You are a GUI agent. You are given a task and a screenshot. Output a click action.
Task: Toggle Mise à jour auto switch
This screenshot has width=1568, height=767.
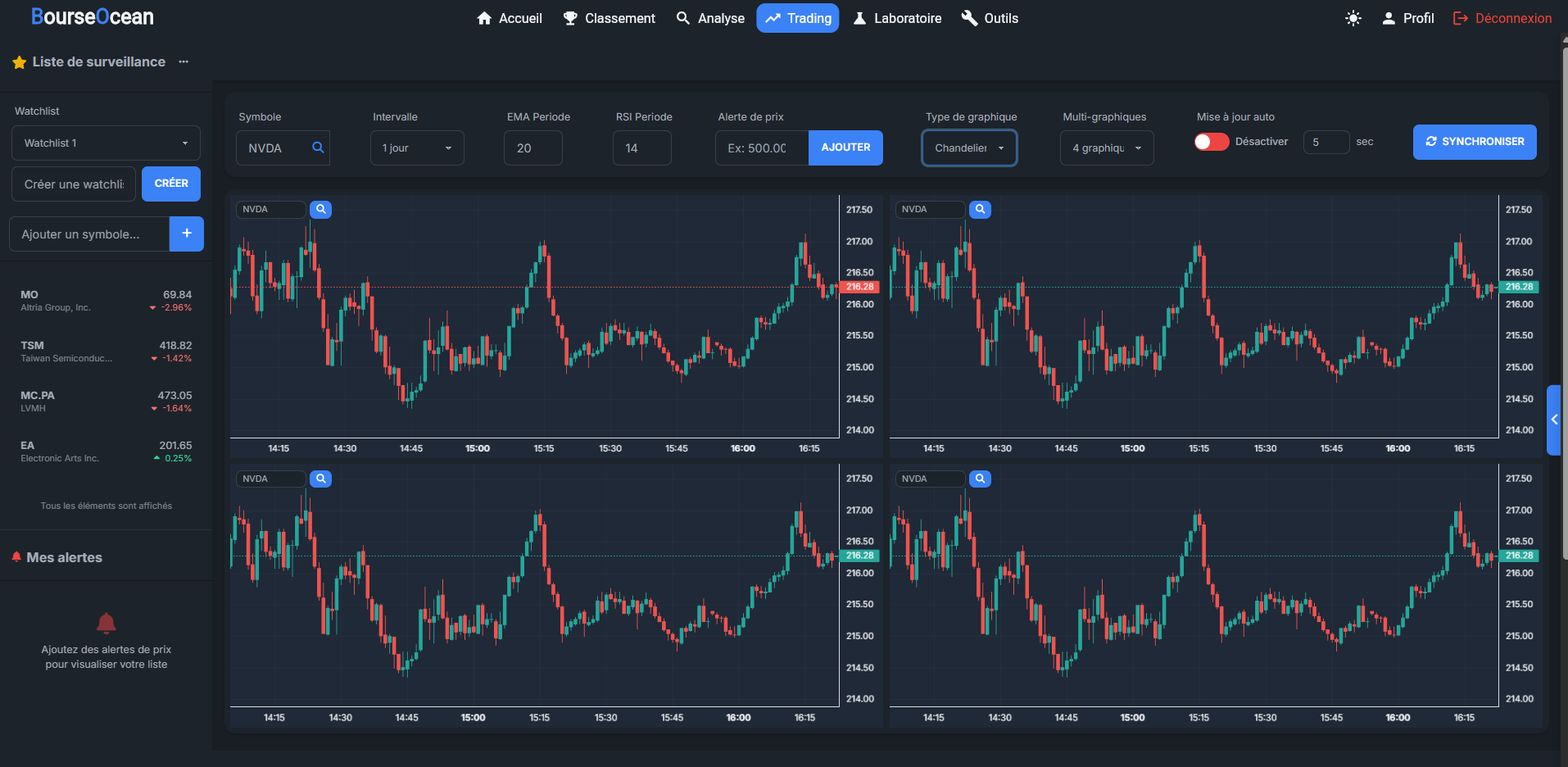pyautogui.click(x=1212, y=142)
